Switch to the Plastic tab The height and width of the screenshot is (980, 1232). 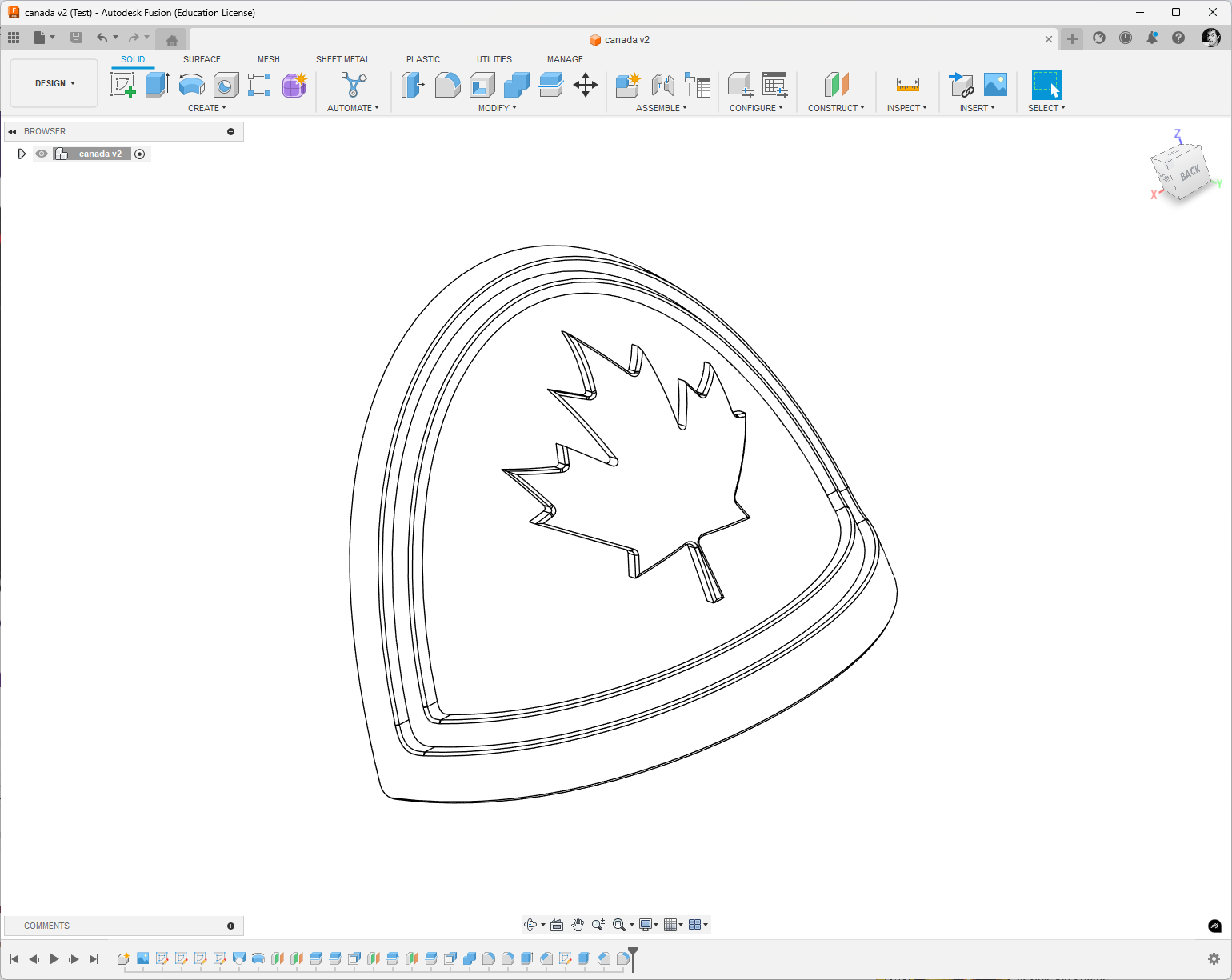pyautogui.click(x=423, y=59)
